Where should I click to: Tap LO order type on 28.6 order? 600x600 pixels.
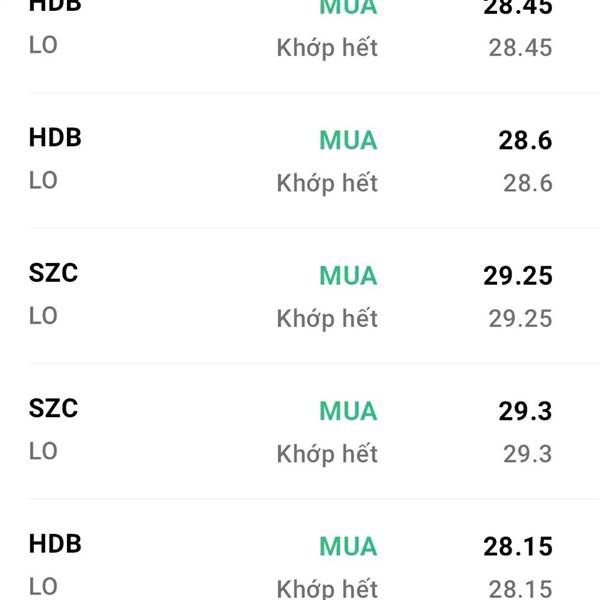click(x=43, y=180)
